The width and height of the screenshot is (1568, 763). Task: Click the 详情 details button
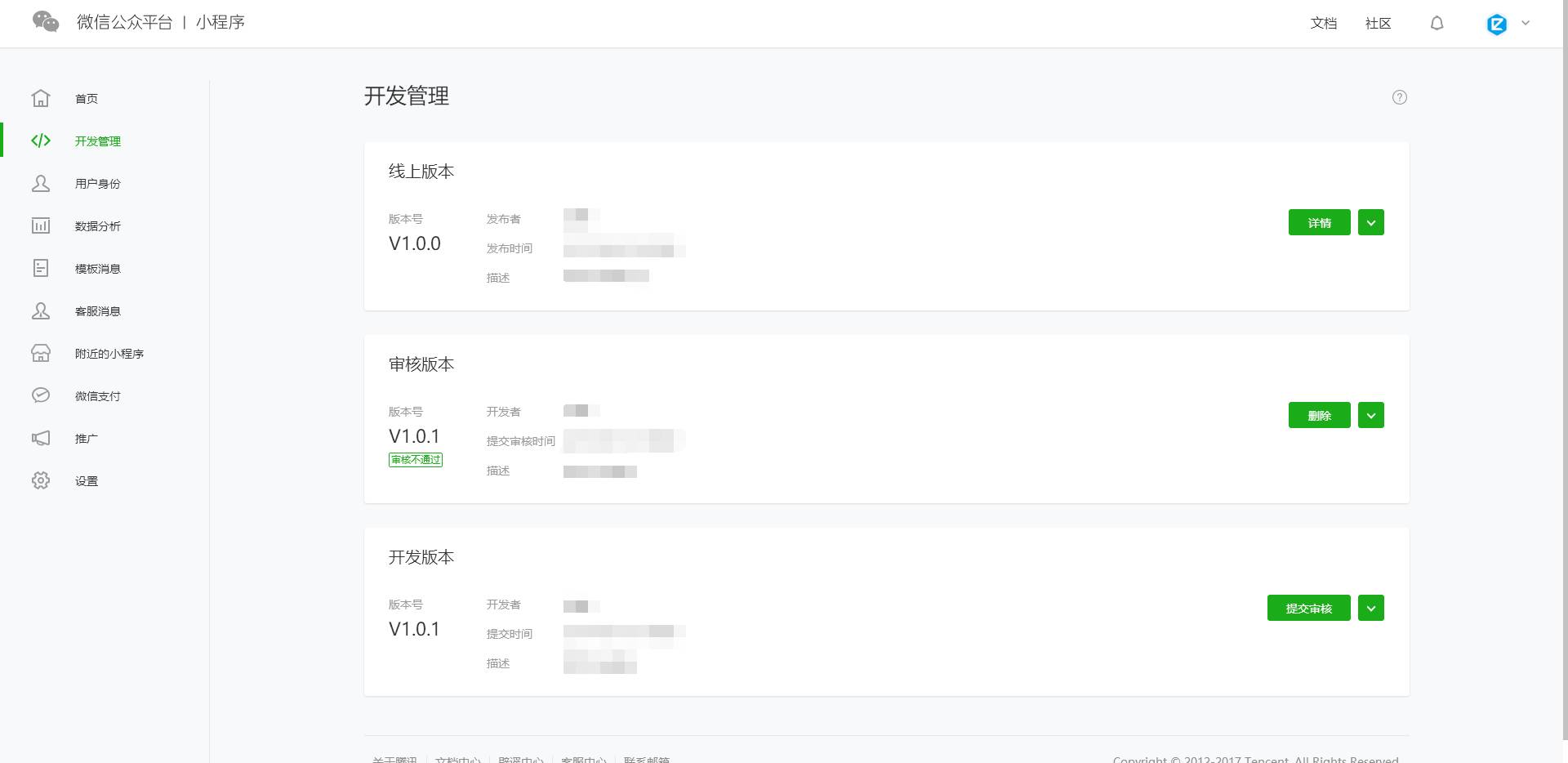coord(1320,221)
